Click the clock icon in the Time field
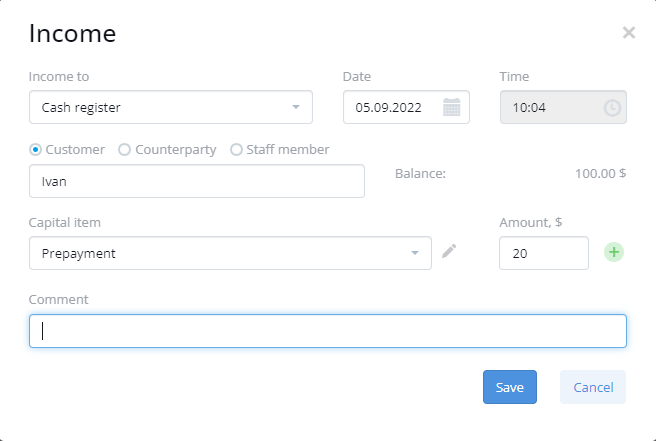 (612, 108)
